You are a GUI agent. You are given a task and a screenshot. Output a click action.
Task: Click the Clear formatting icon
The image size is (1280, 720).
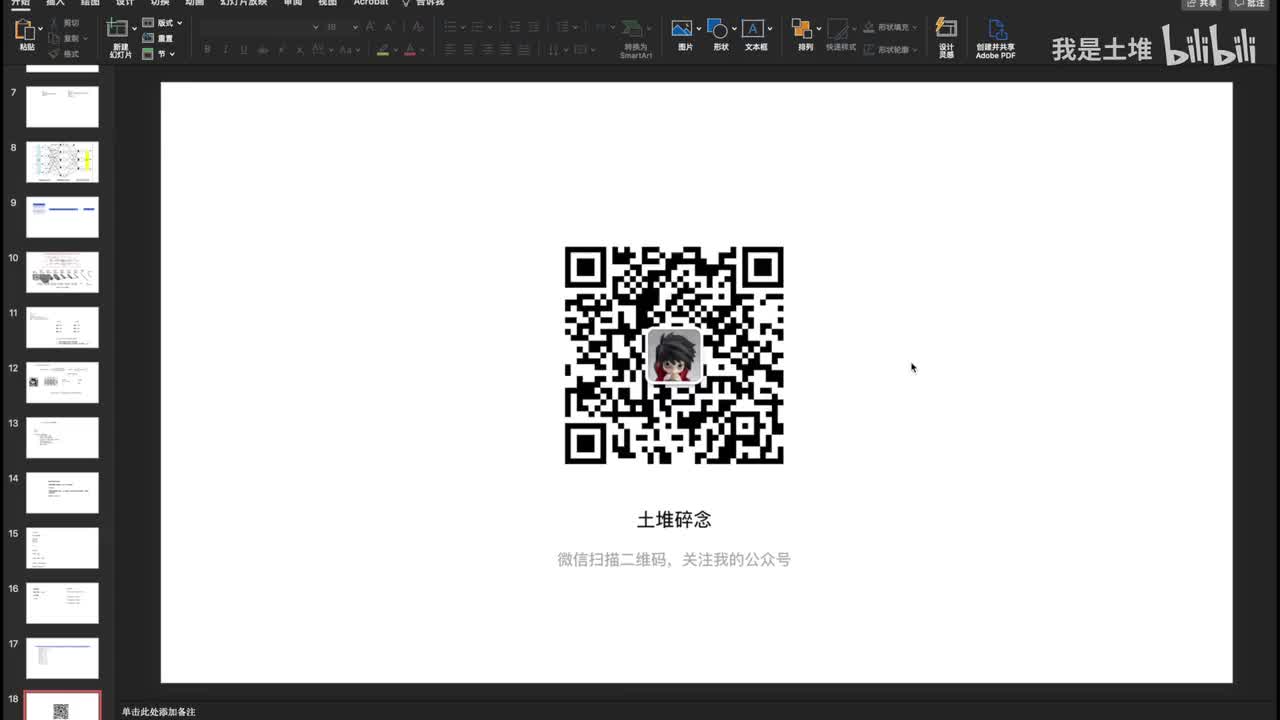pyautogui.click(x=418, y=27)
